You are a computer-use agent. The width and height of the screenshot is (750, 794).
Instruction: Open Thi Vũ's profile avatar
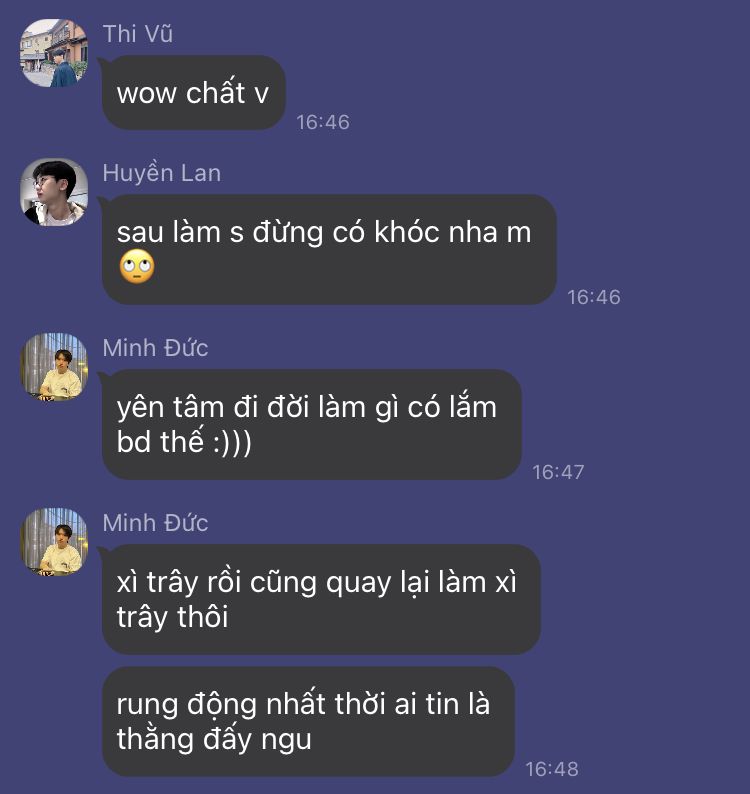click(x=54, y=53)
